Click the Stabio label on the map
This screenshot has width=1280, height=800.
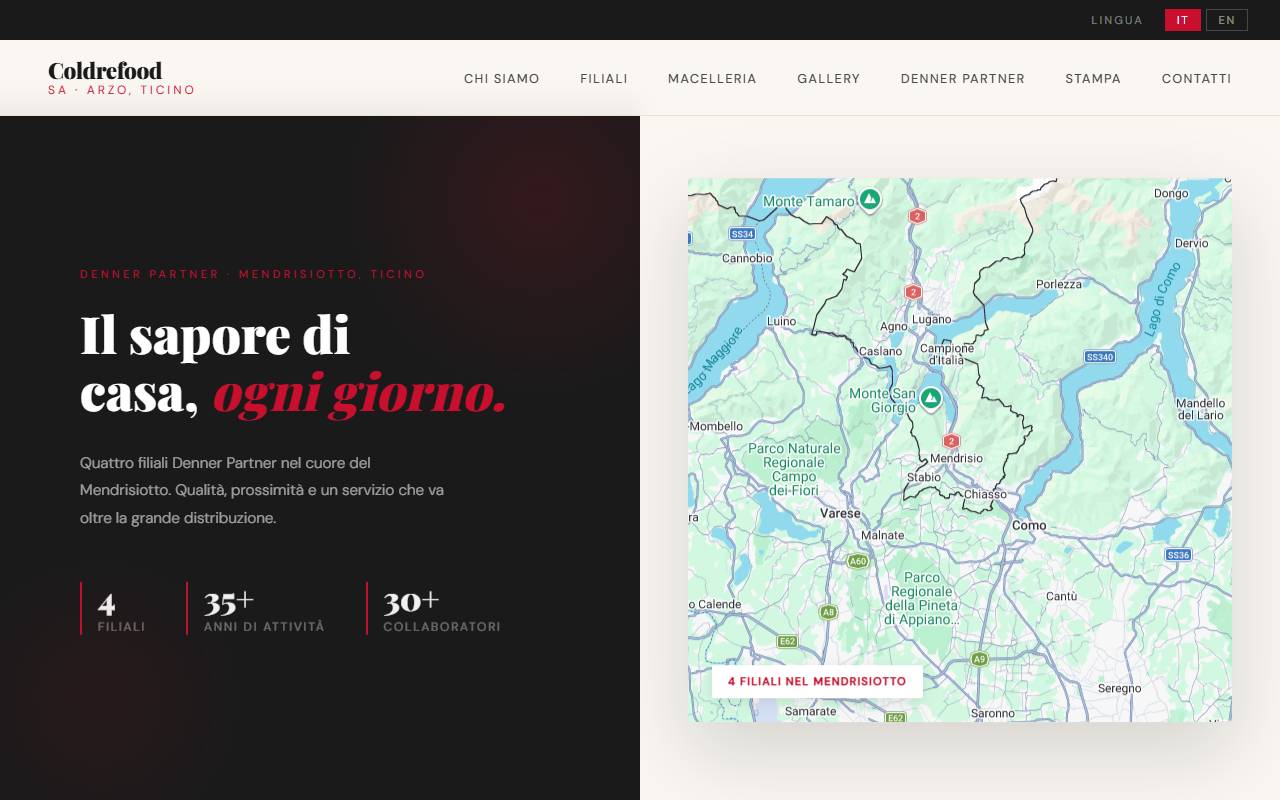click(x=924, y=478)
